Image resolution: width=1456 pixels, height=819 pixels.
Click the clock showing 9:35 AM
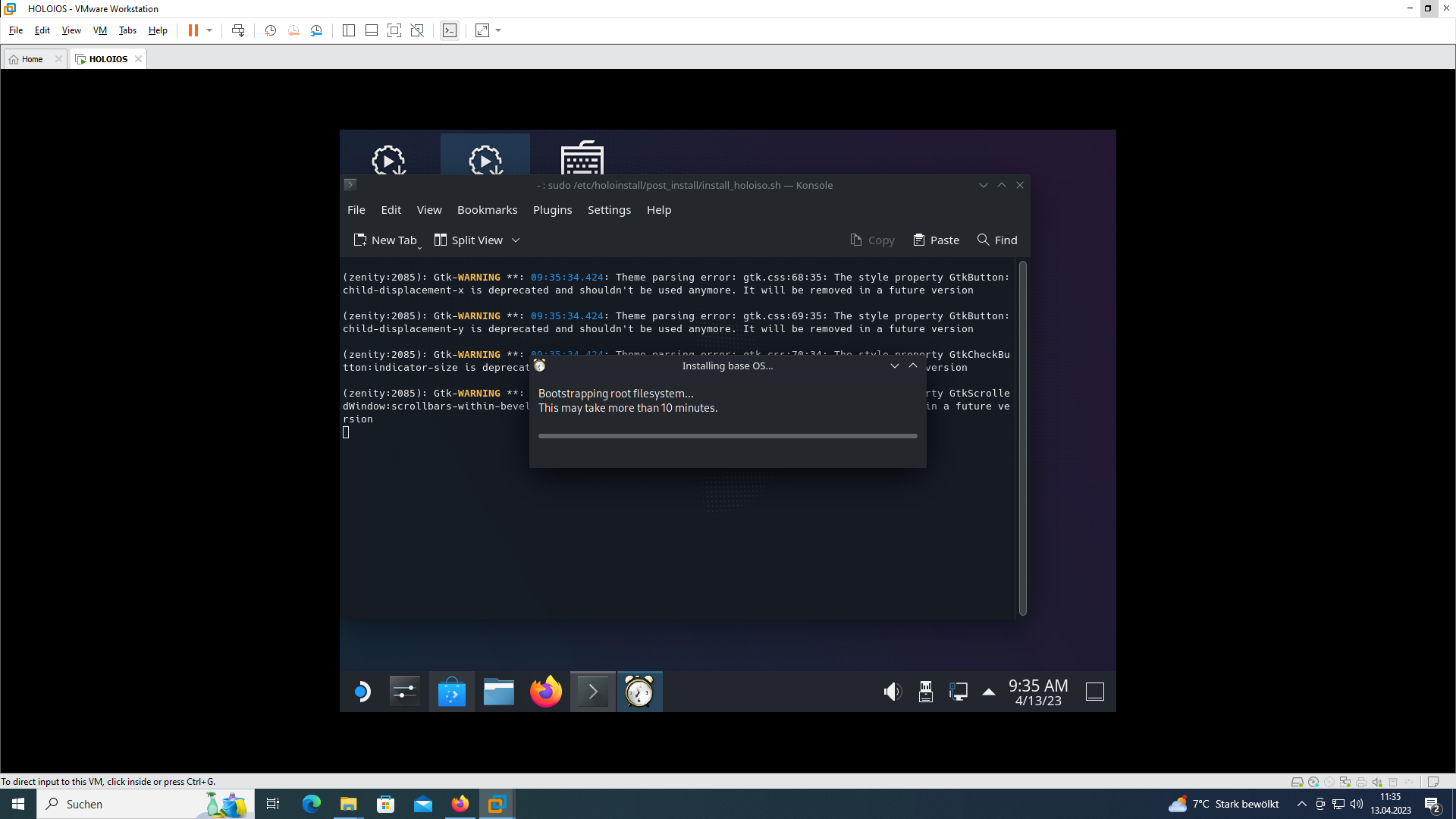click(1037, 692)
